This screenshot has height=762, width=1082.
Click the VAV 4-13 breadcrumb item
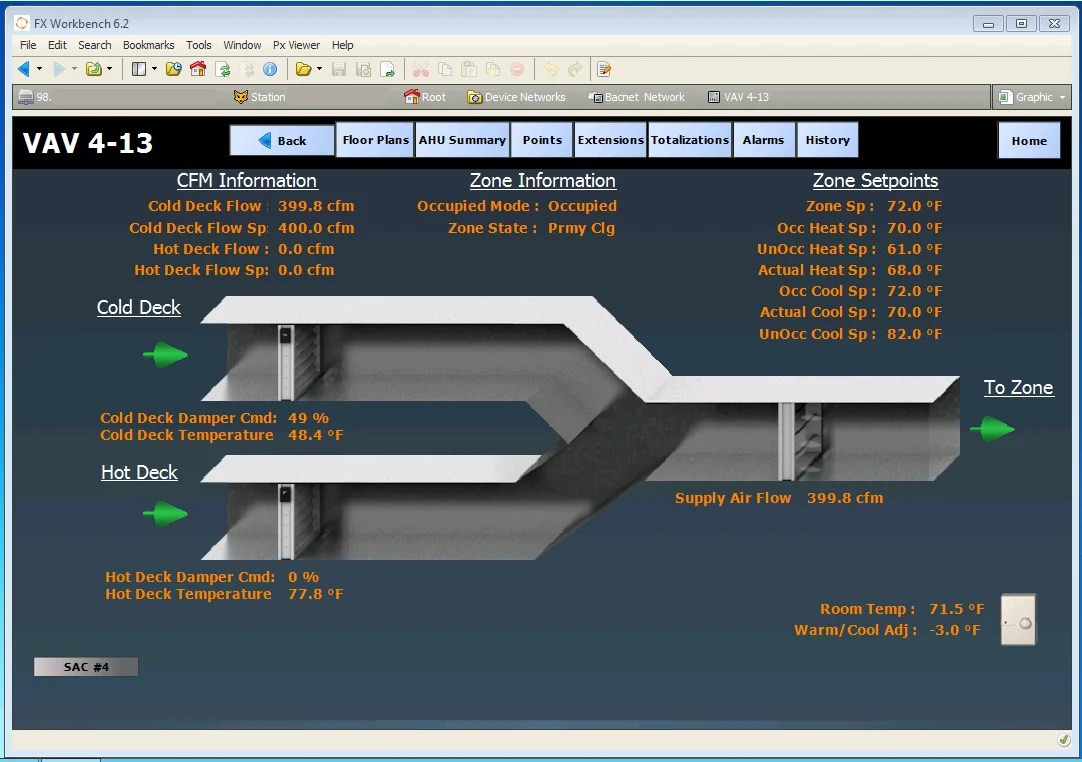coord(734,97)
